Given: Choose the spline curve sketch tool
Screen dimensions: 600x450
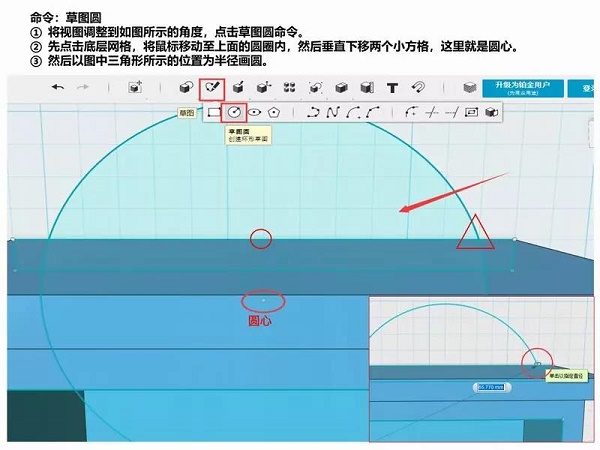Looking at the screenshot, I should (x=333, y=113).
